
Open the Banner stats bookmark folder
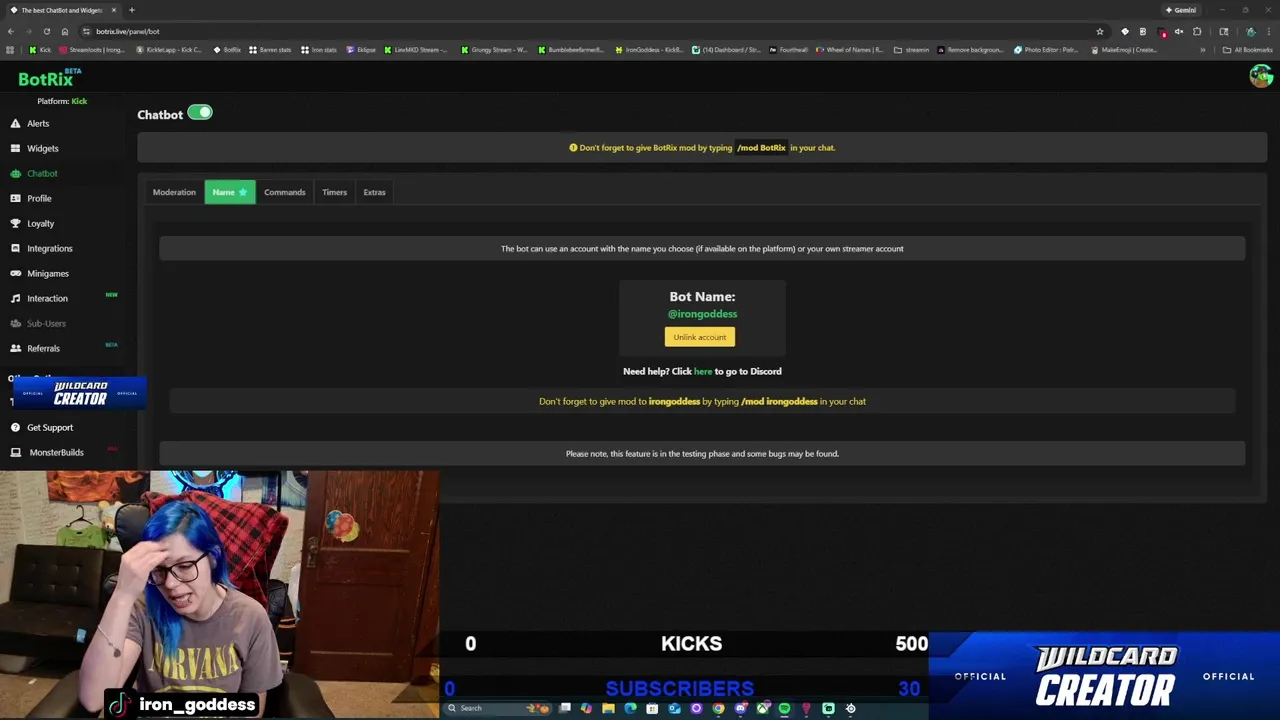(270, 49)
